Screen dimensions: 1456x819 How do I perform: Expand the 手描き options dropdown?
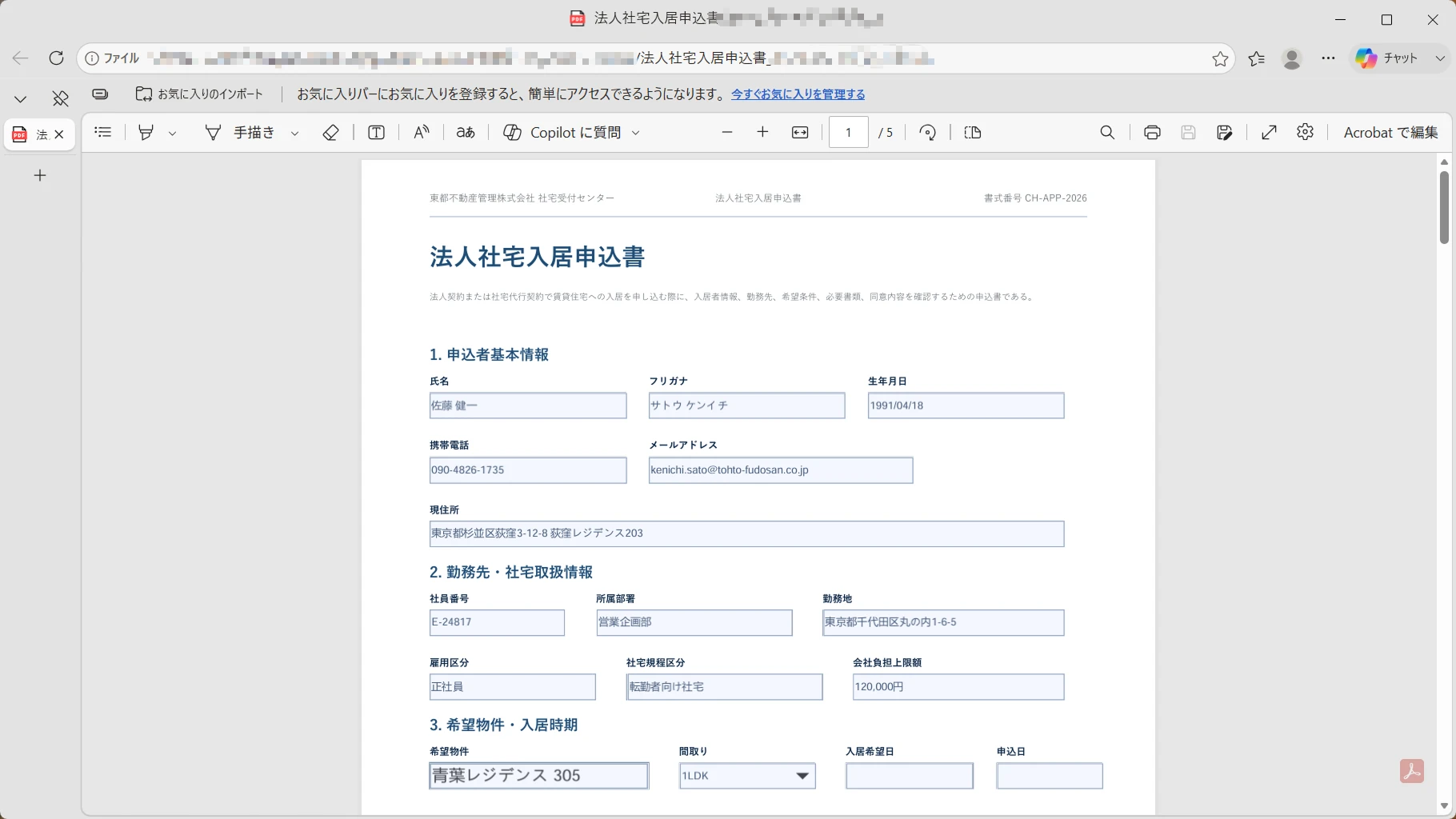tap(294, 133)
